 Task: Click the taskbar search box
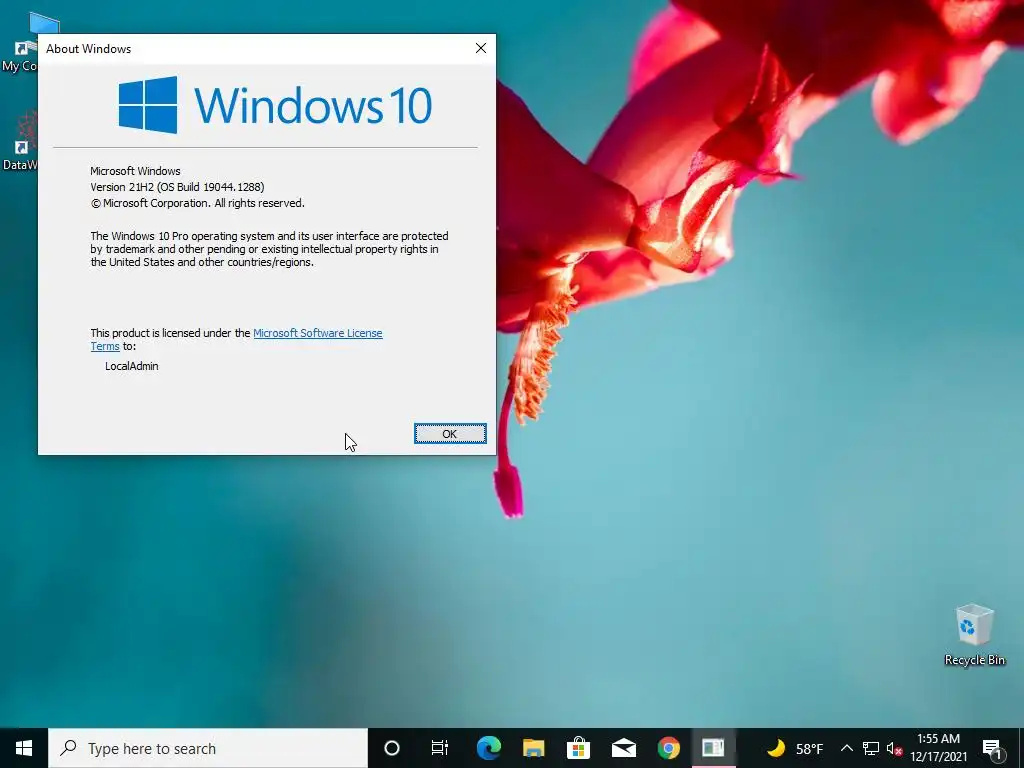click(208, 748)
